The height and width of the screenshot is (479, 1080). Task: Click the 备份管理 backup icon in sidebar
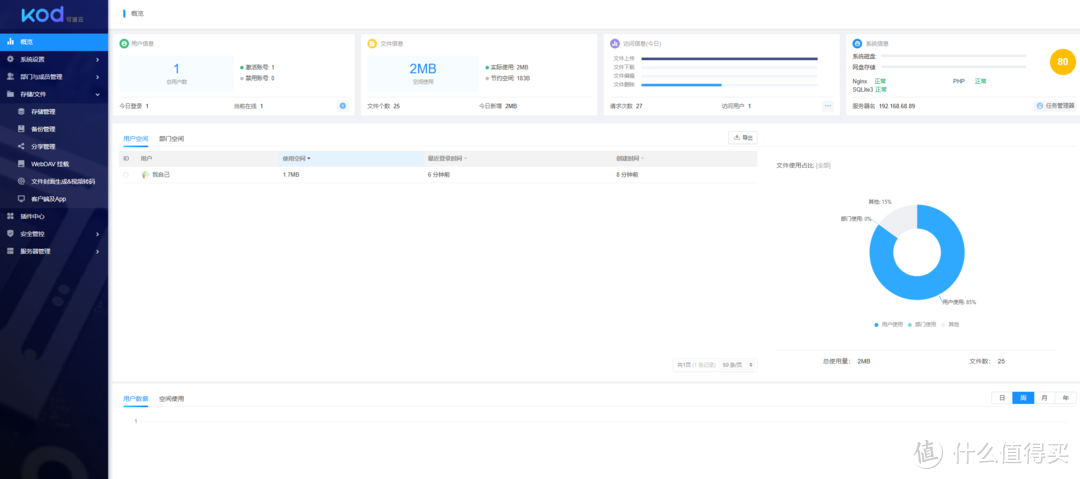pyautogui.click(x=21, y=129)
